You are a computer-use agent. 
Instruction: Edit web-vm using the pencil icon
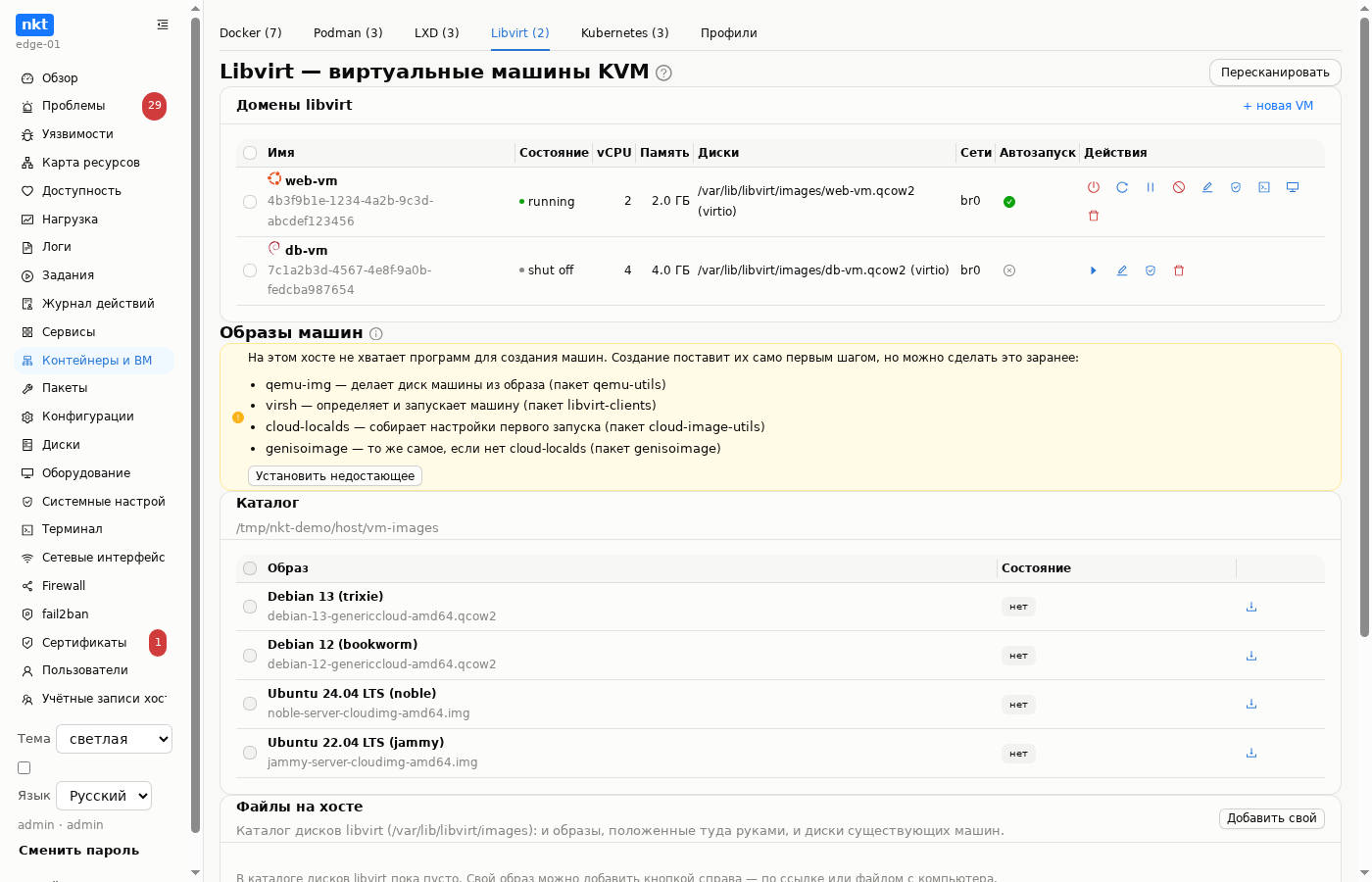pyautogui.click(x=1207, y=187)
